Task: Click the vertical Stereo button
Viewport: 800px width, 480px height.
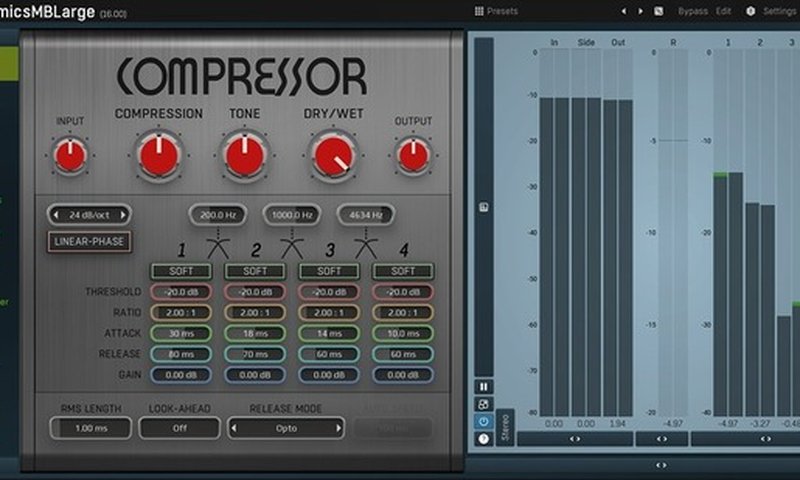Action: click(x=504, y=426)
